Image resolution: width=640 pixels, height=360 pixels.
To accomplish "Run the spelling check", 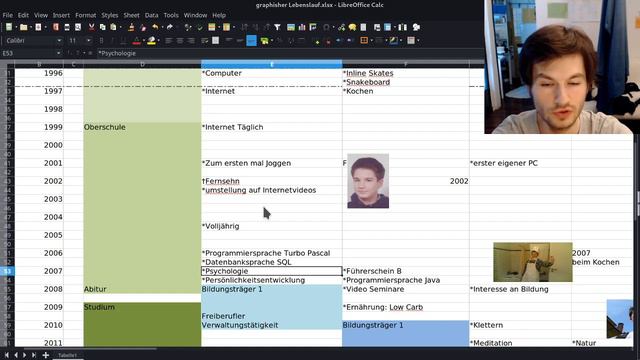I will pos(200,27).
